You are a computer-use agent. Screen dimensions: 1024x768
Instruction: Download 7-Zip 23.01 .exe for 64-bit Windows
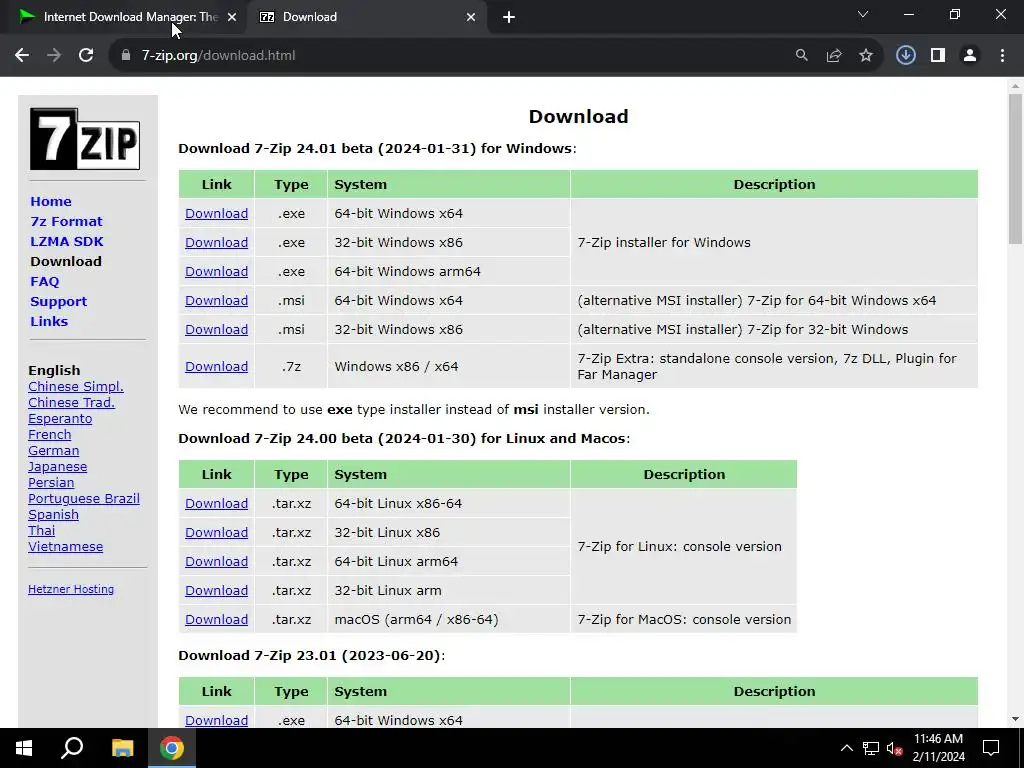[x=216, y=720]
